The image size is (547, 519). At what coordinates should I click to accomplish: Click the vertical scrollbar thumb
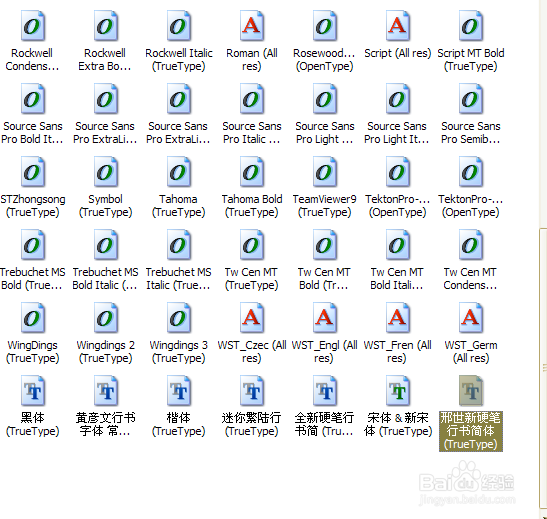click(x=543, y=368)
